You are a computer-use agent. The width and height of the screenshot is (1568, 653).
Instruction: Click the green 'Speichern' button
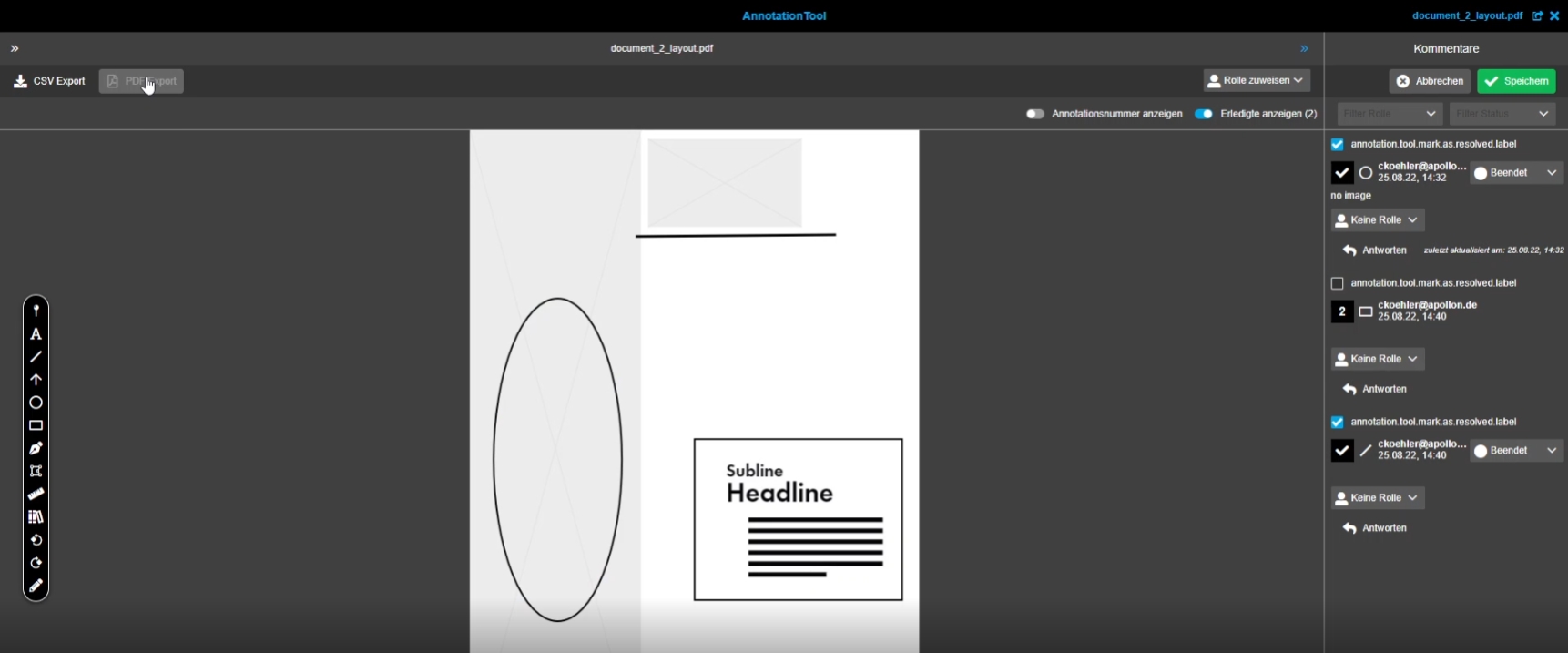pos(1516,81)
